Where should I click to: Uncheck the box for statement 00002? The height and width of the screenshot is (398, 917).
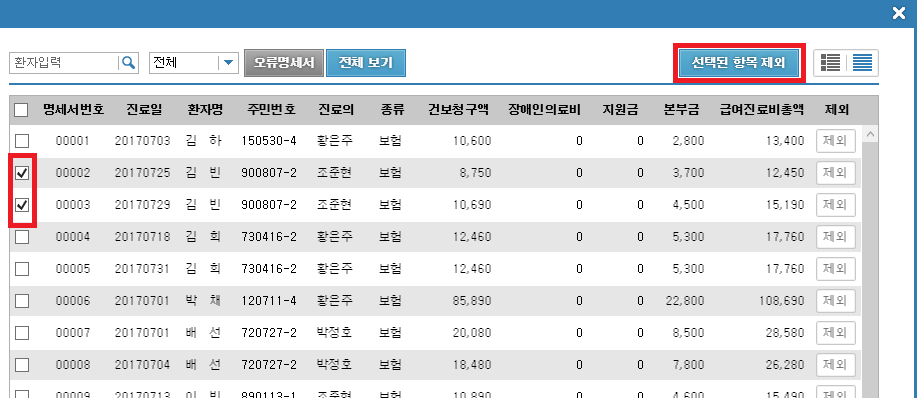coord(22,173)
